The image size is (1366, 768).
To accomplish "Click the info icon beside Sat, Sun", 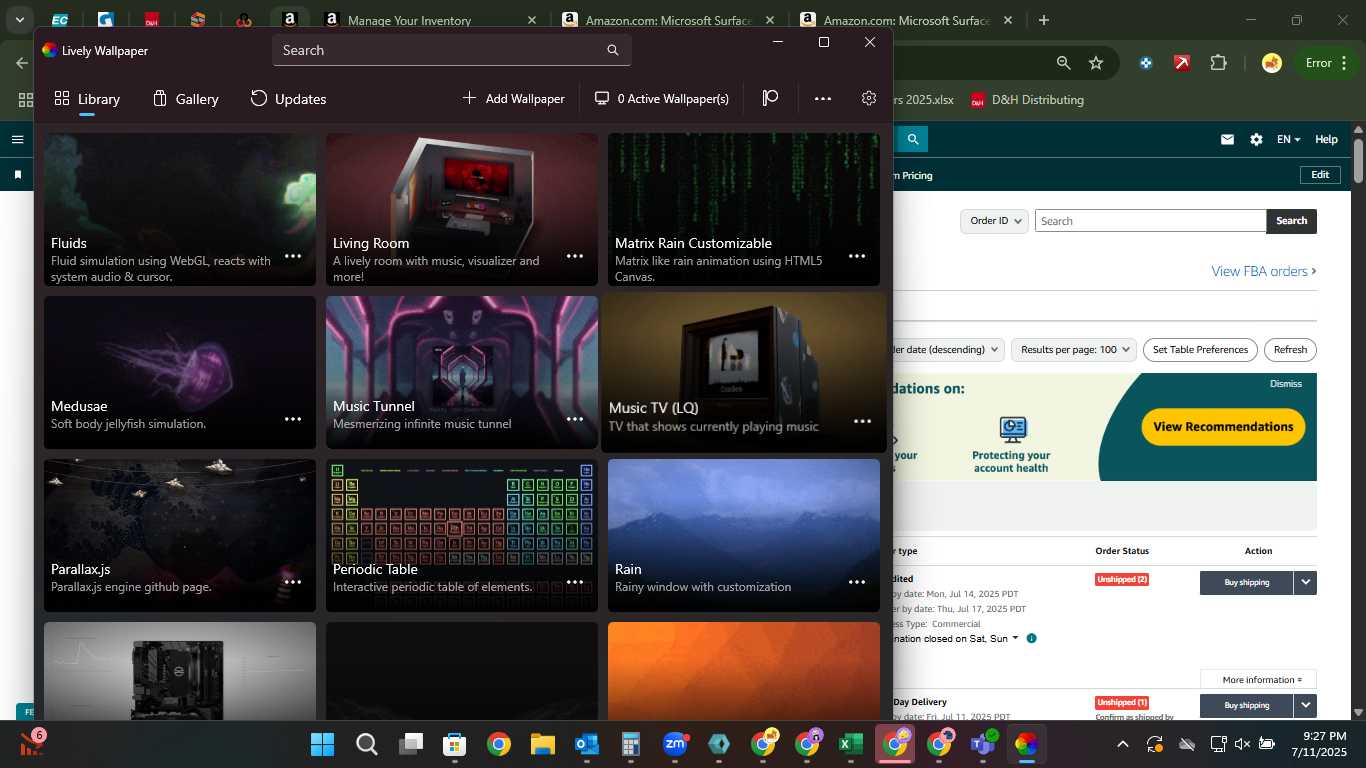I will click(1031, 638).
